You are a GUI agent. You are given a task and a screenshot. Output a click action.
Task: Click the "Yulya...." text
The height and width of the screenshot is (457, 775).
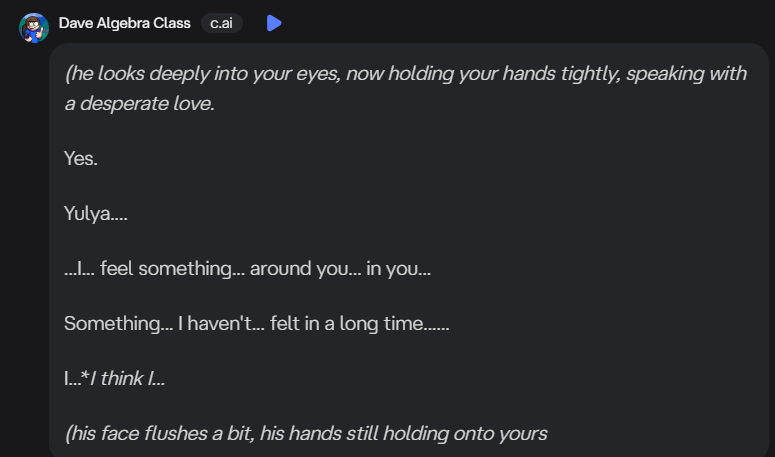click(x=95, y=214)
